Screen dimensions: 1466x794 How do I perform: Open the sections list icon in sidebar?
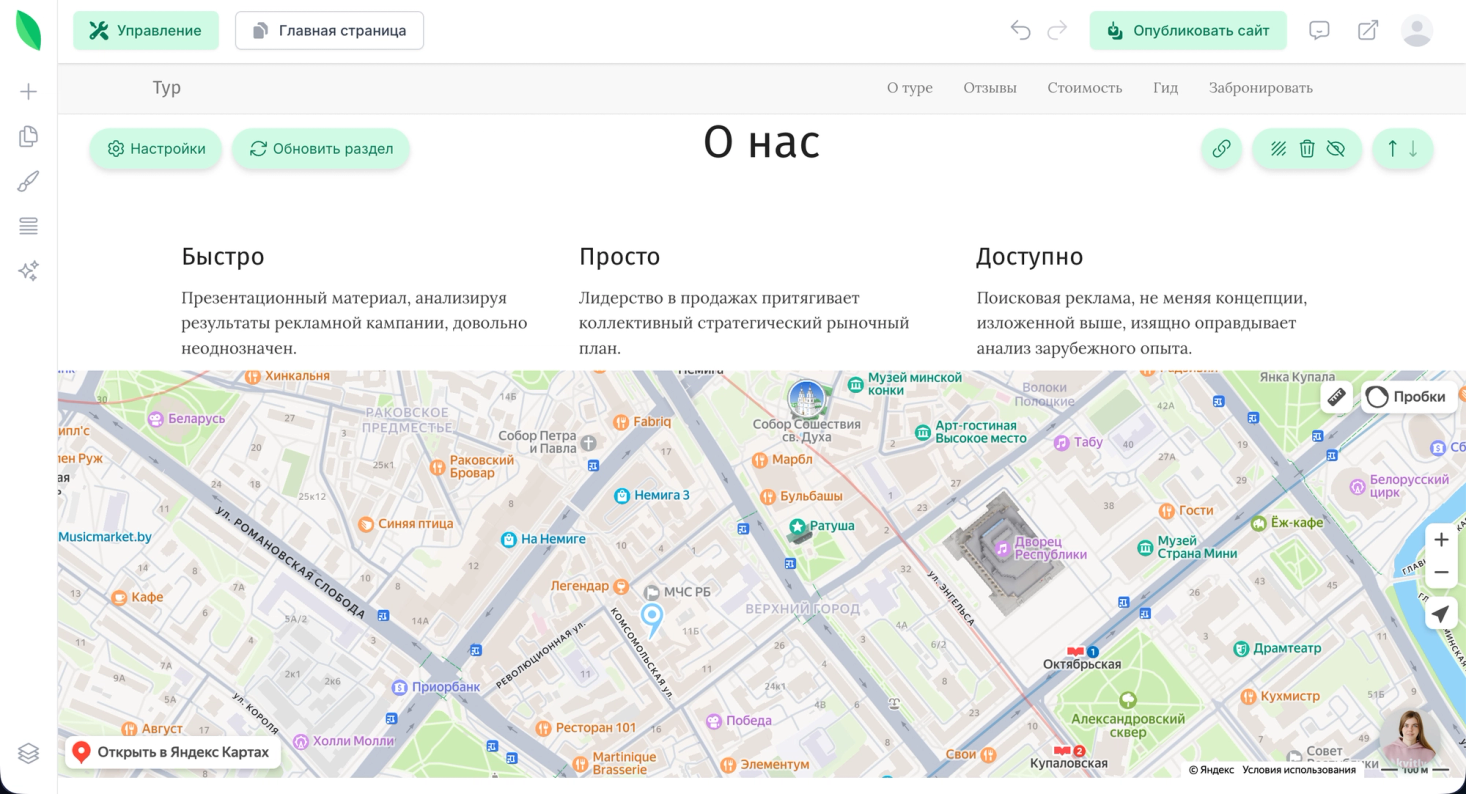pos(29,226)
